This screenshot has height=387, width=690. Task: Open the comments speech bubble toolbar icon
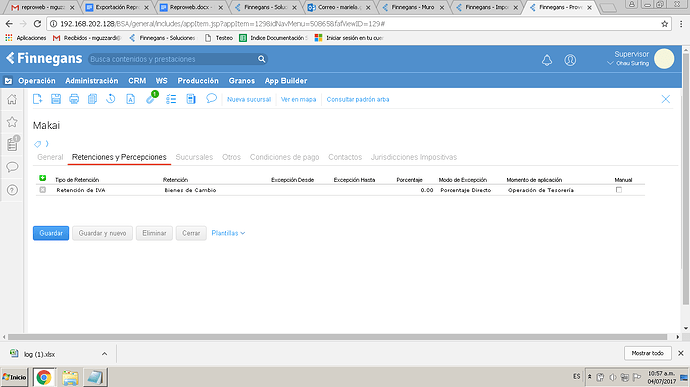point(211,99)
